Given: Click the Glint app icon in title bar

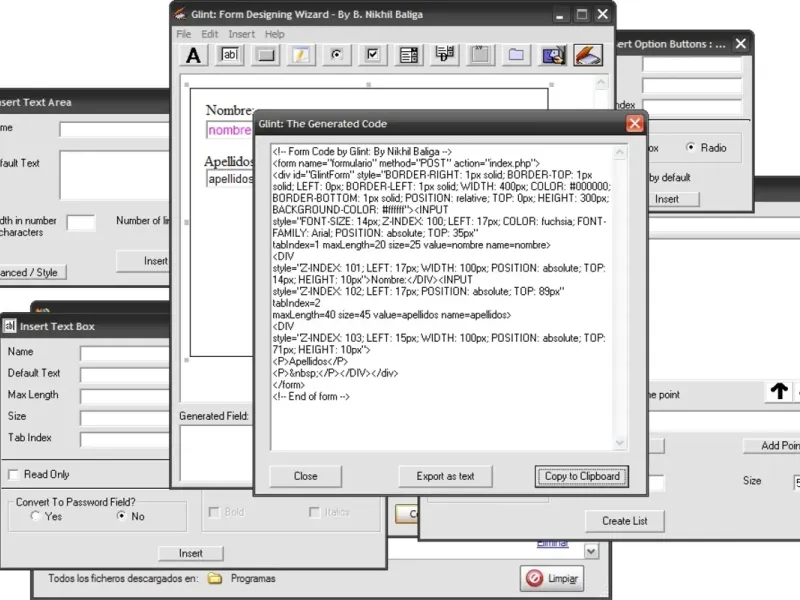Looking at the screenshot, I should pyautogui.click(x=180, y=14).
